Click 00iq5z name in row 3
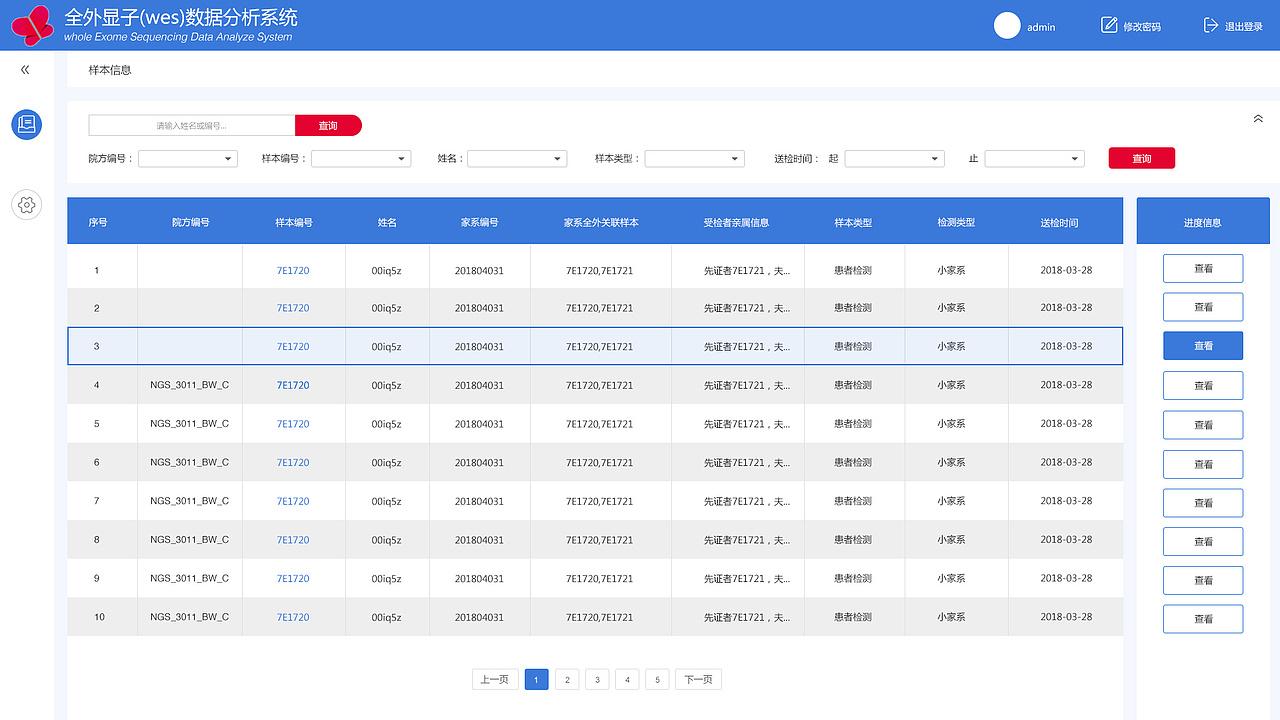Image resolution: width=1280 pixels, height=720 pixels. [386, 347]
